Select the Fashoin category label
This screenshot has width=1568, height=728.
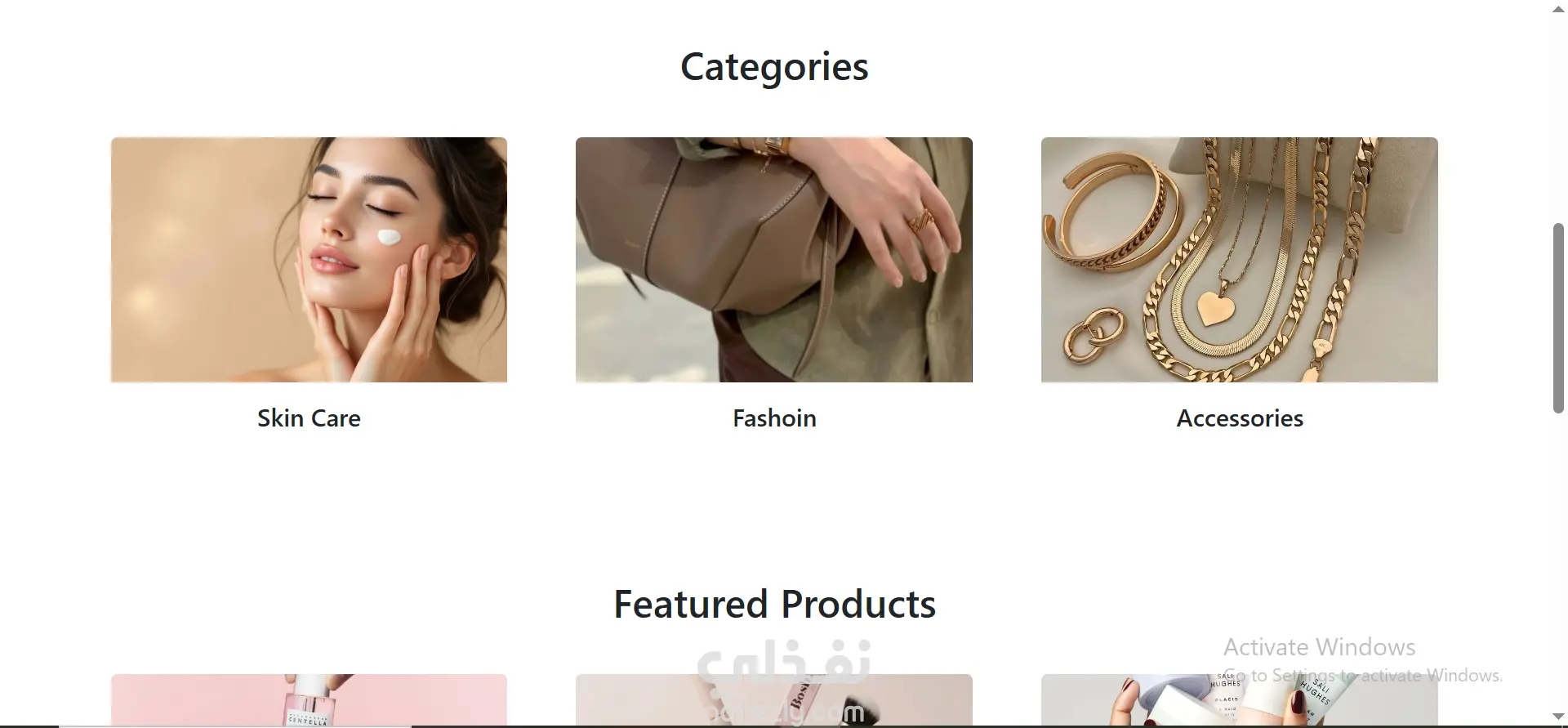point(774,418)
